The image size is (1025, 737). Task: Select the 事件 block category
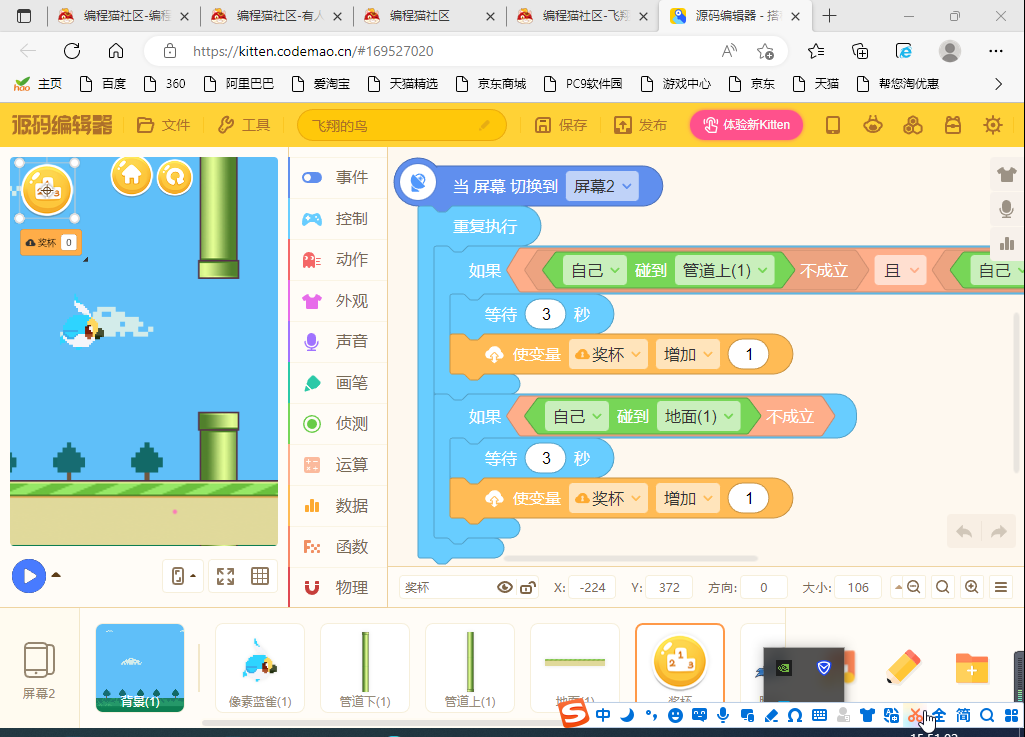[x=338, y=178]
